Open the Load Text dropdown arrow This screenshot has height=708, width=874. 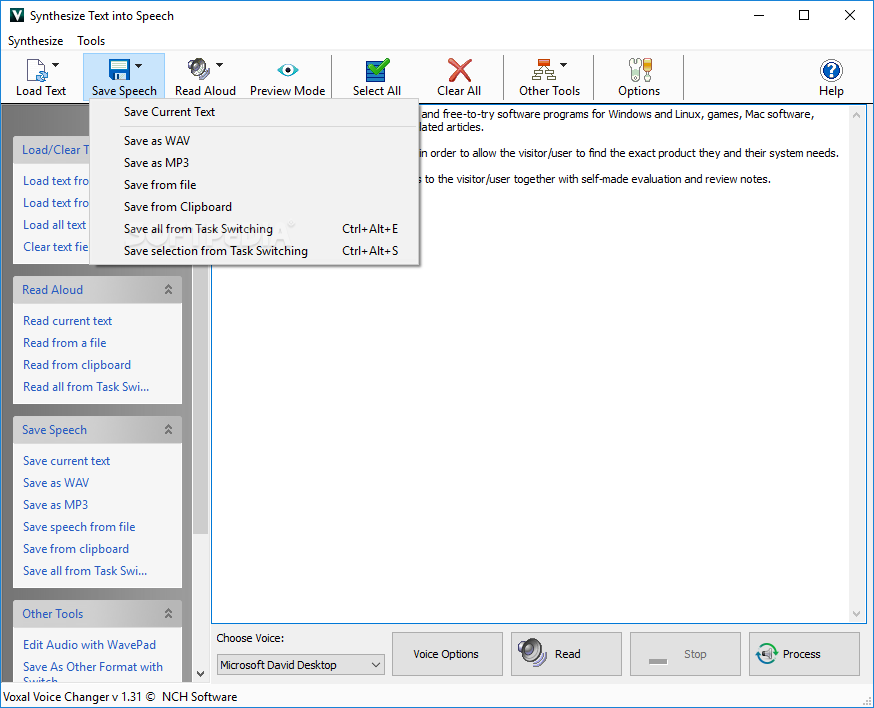[56, 65]
